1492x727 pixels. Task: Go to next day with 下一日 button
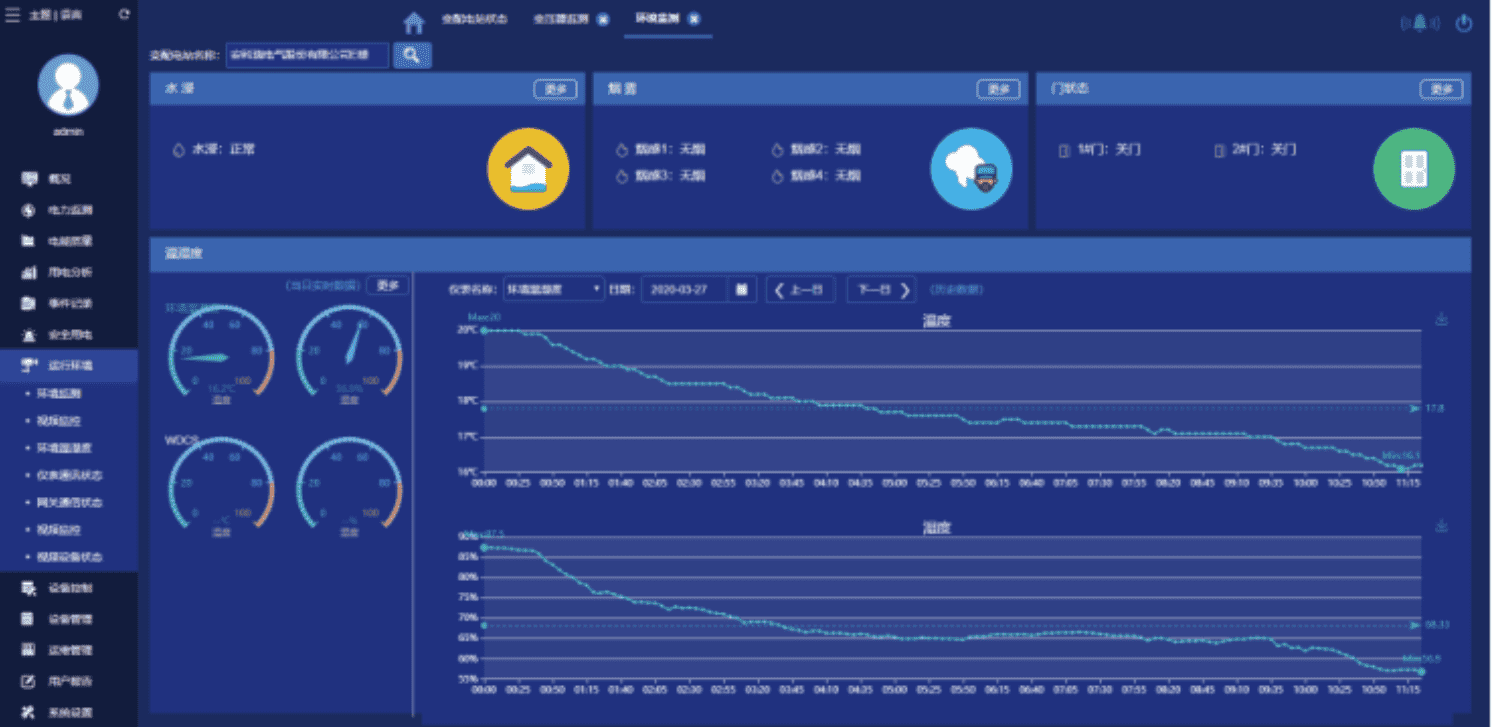point(881,290)
